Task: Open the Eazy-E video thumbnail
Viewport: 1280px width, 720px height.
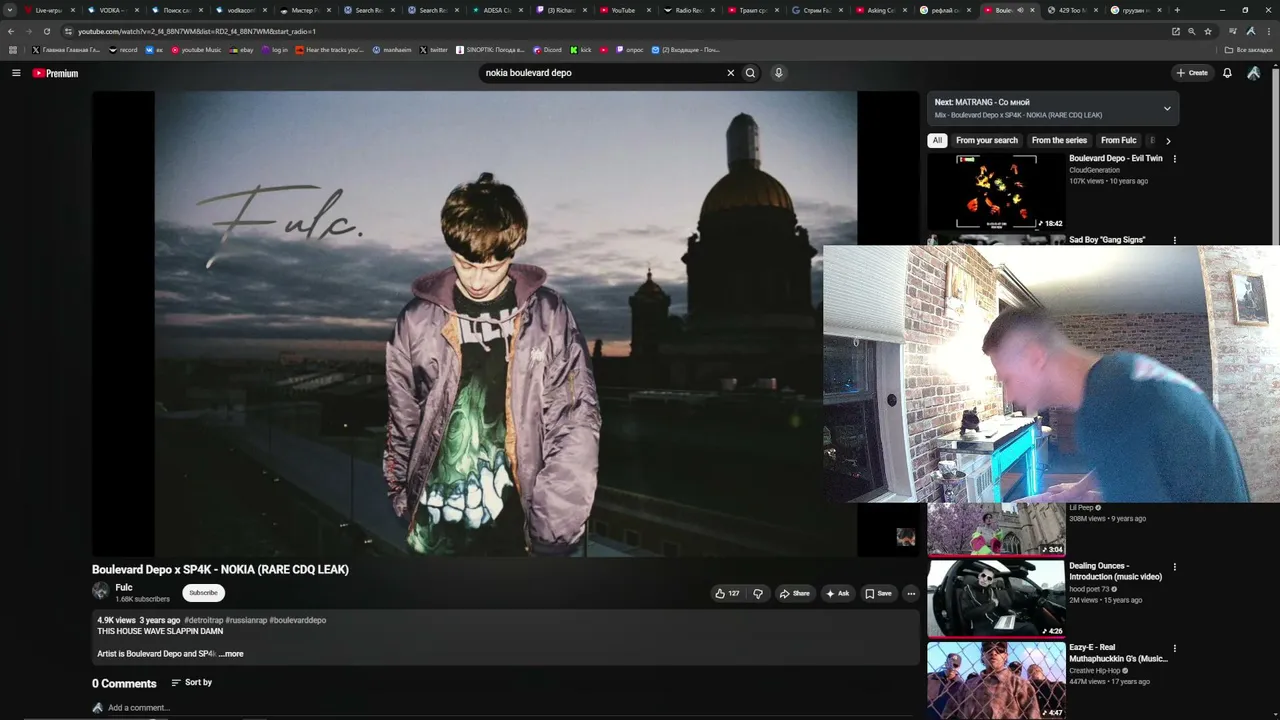Action: click(x=996, y=680)
